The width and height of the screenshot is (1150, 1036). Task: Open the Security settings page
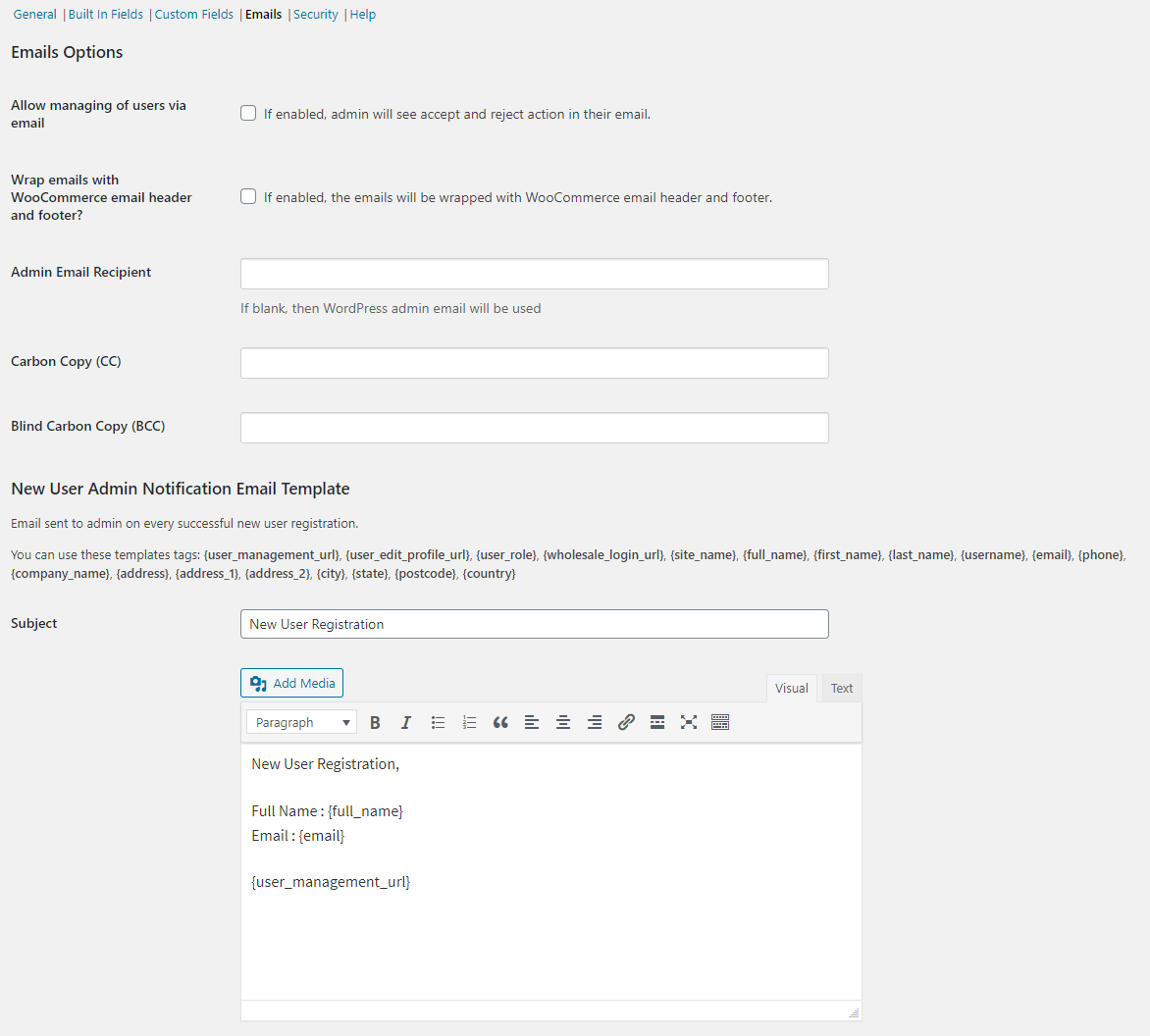[316, 14]
